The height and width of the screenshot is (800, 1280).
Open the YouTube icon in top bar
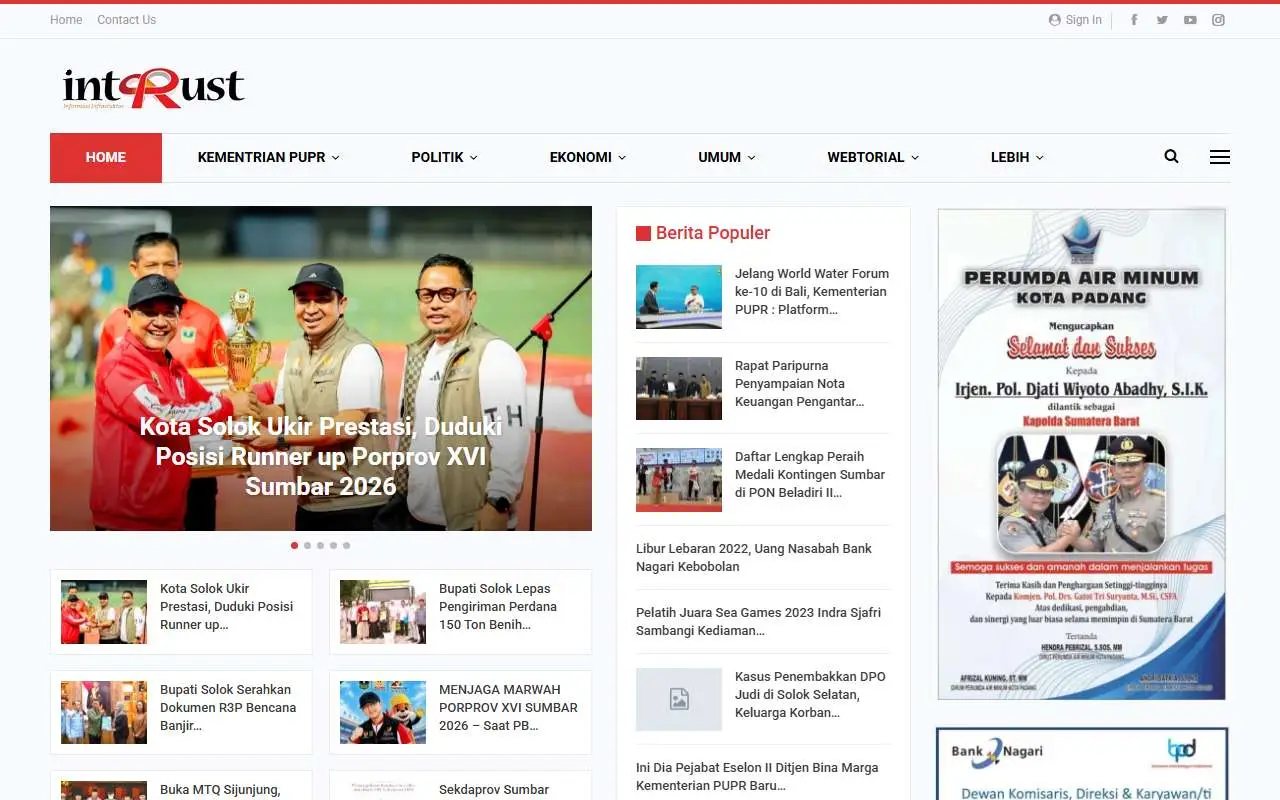tap(1190, 20)
